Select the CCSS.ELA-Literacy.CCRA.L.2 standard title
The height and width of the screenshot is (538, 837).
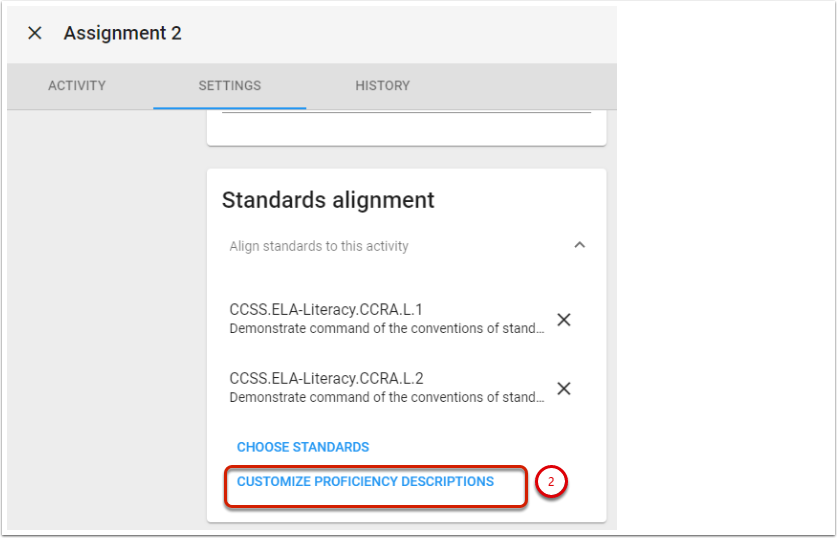326,378
